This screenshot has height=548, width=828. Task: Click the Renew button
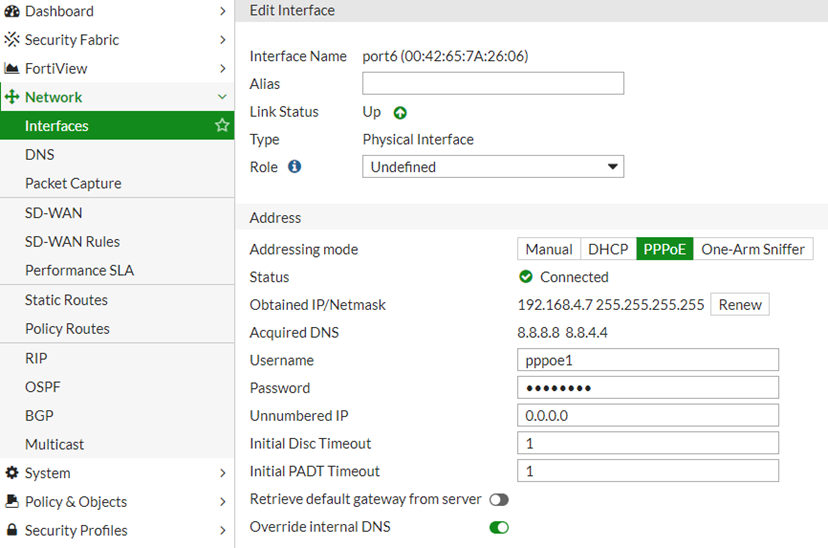click(x=740, y=305)
